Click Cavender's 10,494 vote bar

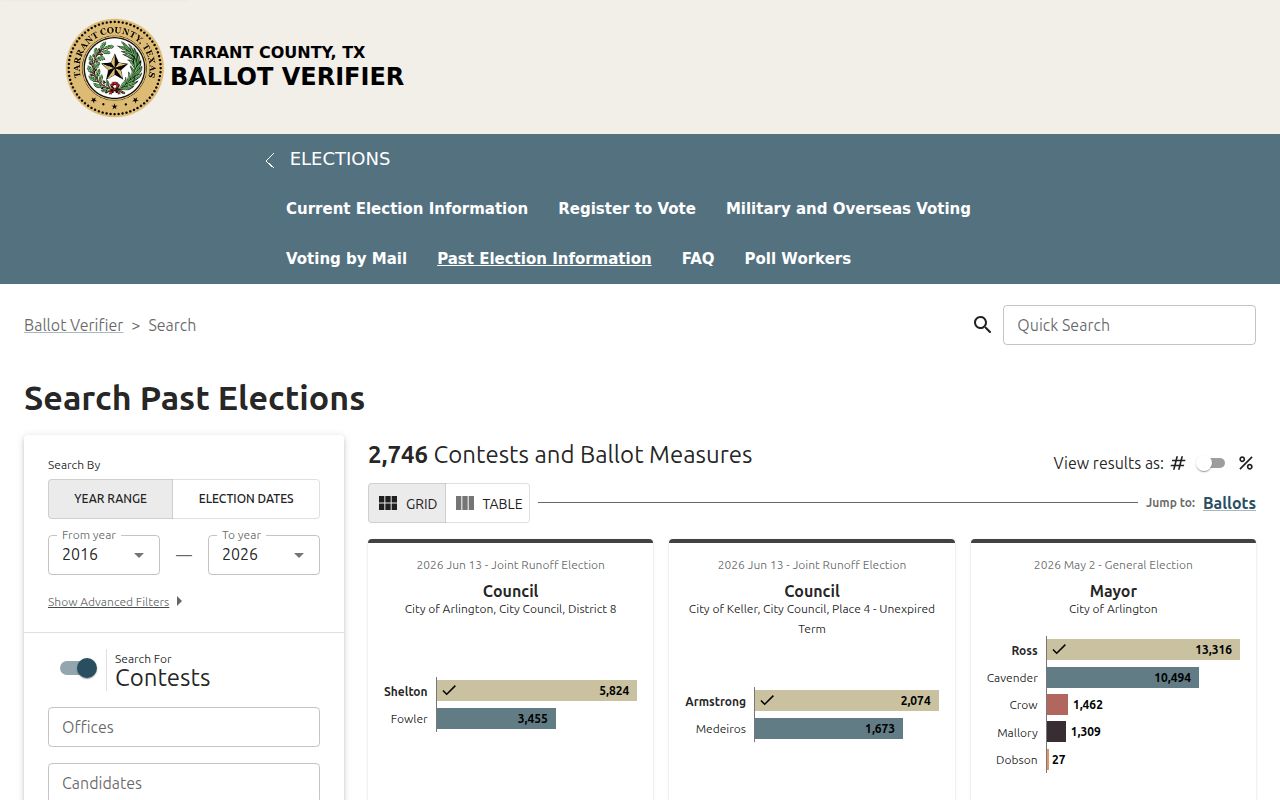tap(1122, 678)
